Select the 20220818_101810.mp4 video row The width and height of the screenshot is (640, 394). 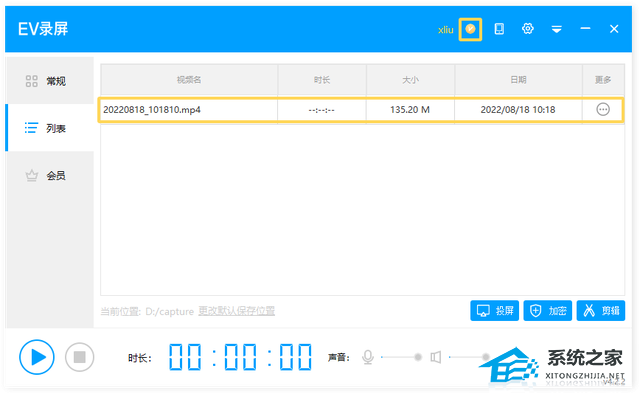pos(360,109)
